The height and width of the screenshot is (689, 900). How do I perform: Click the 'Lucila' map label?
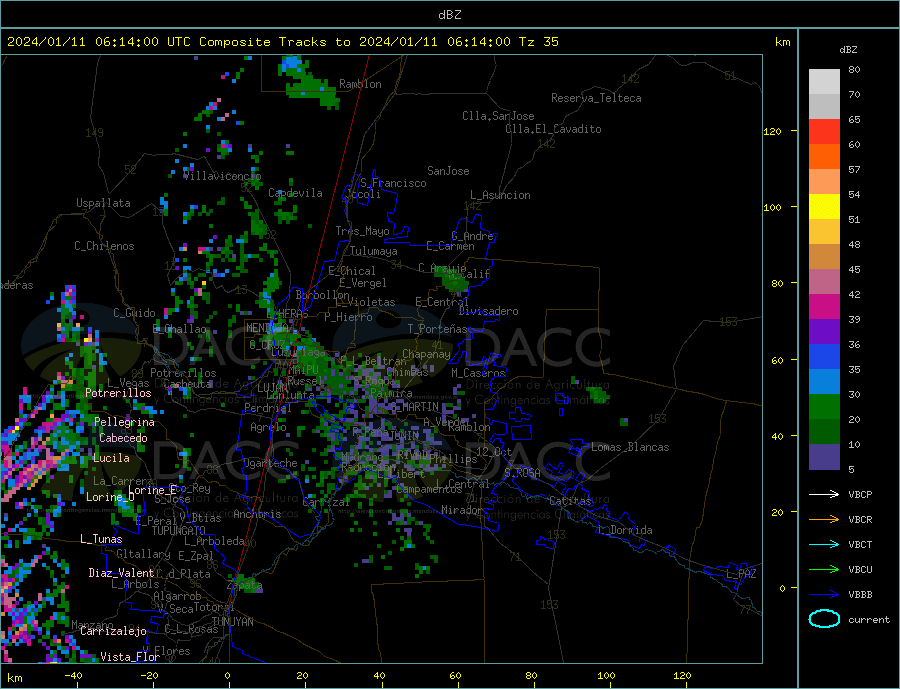[111, 458]
